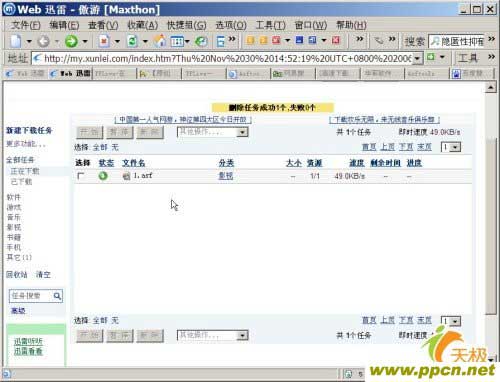
Task: Open the address bar URL dropdown arrow
Action: click(417, 59)
